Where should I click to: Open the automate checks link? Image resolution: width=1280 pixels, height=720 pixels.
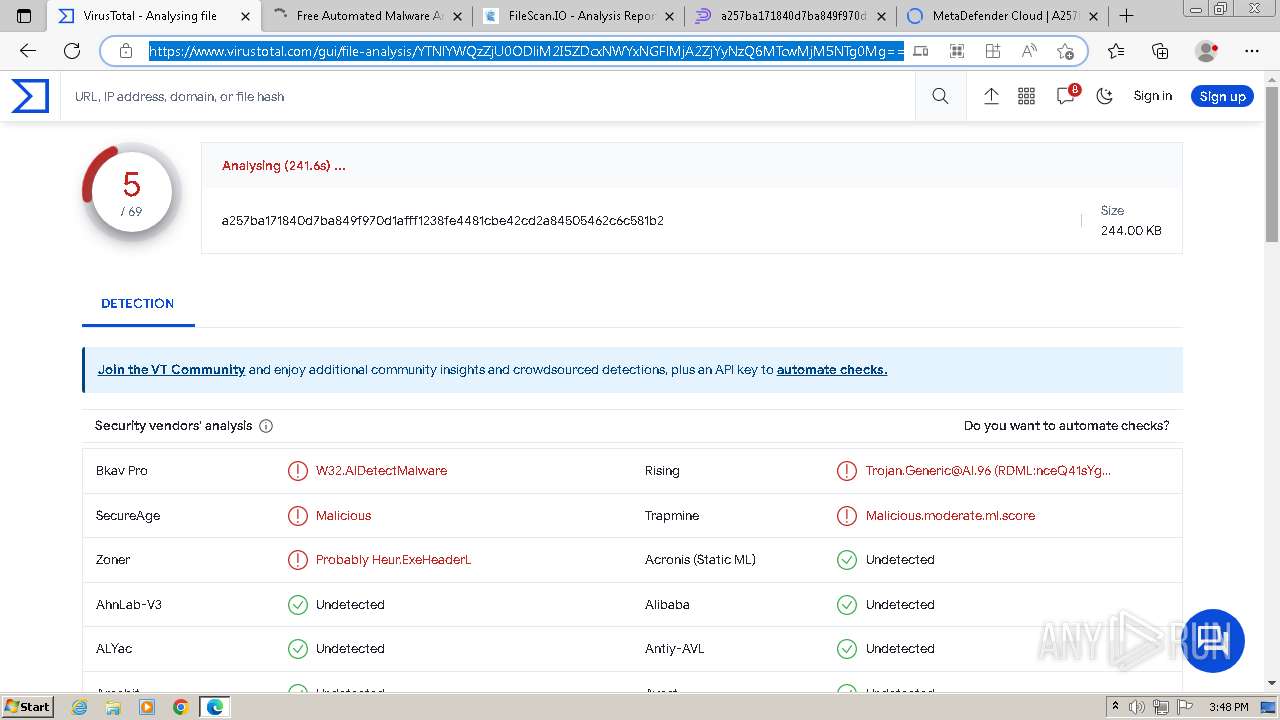tap(832, 370)
